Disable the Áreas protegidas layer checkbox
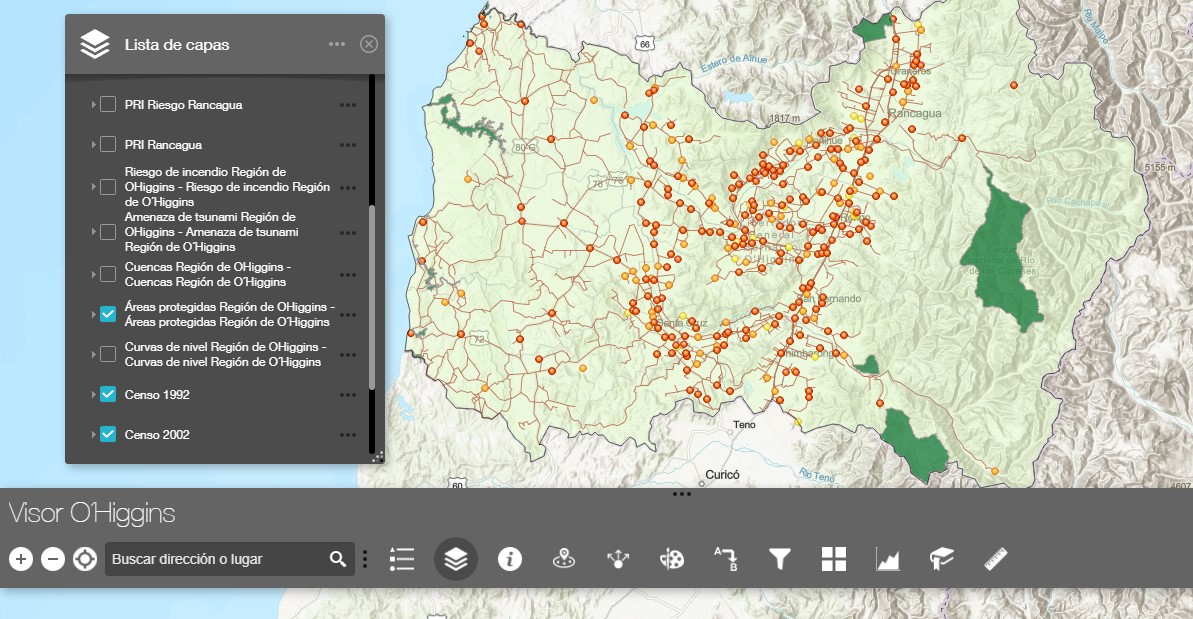 pyautogui.click(x=108, y=314)
